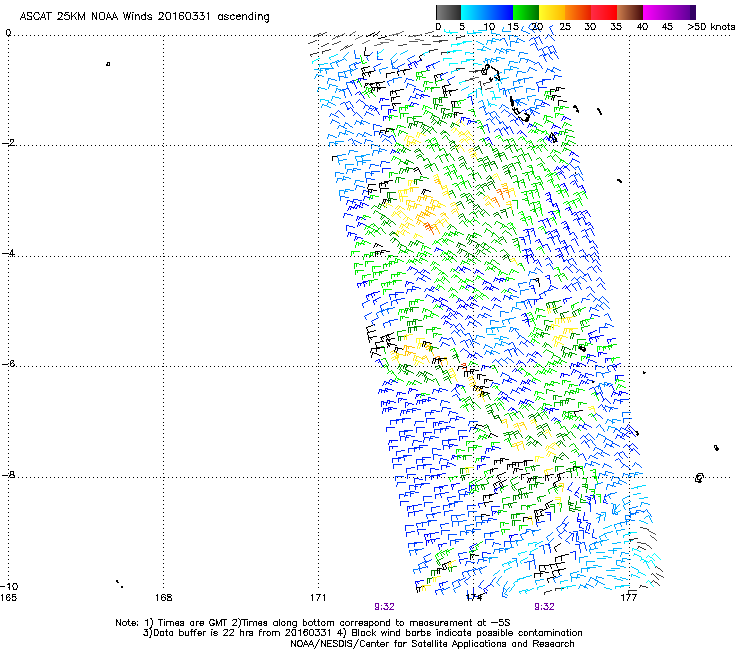Select the yellow 20-25 knots legend segment
Viewport: 740px width, 650px height.
click(552, 12)
